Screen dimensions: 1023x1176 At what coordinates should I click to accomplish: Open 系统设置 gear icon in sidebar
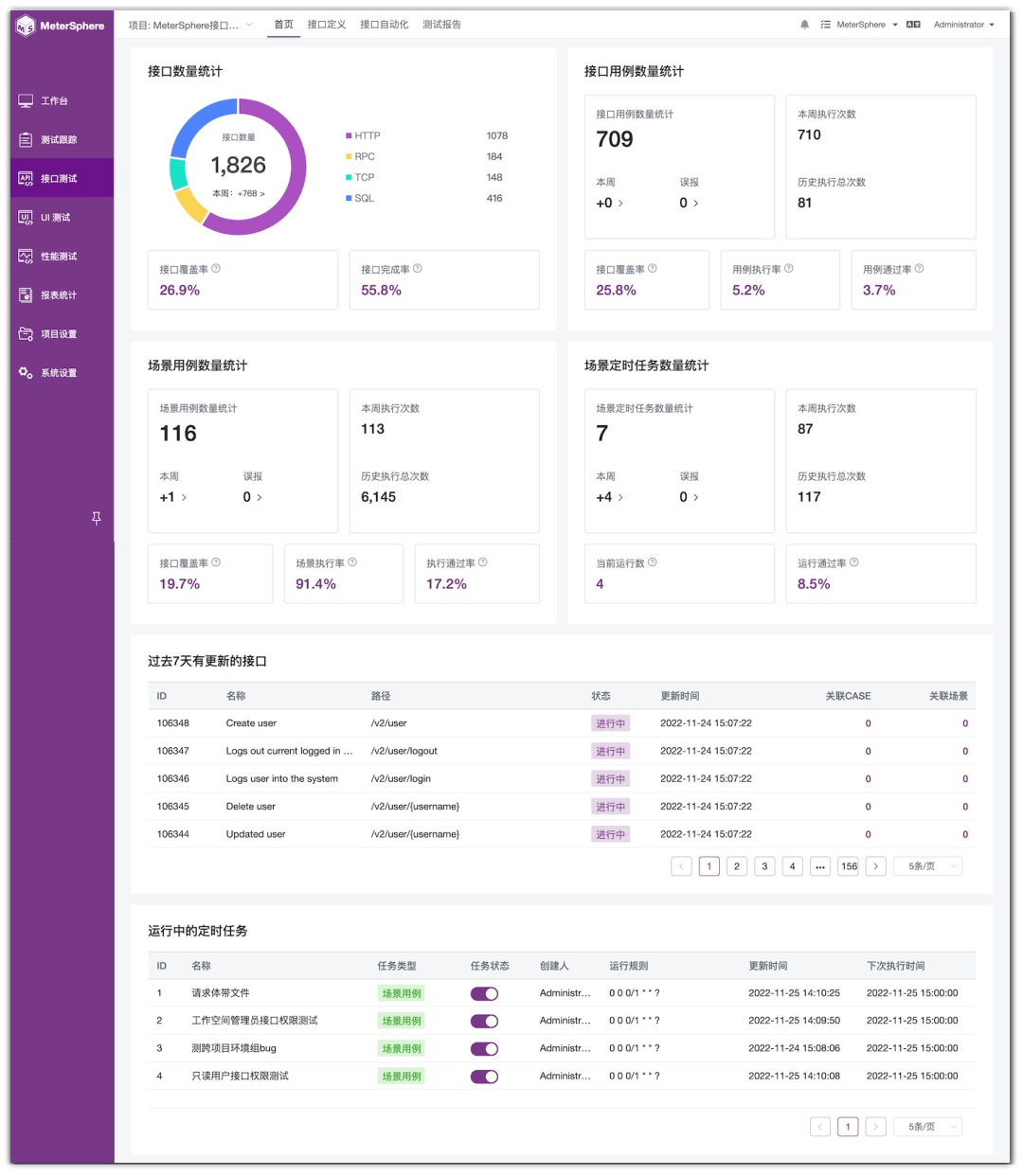26,372
